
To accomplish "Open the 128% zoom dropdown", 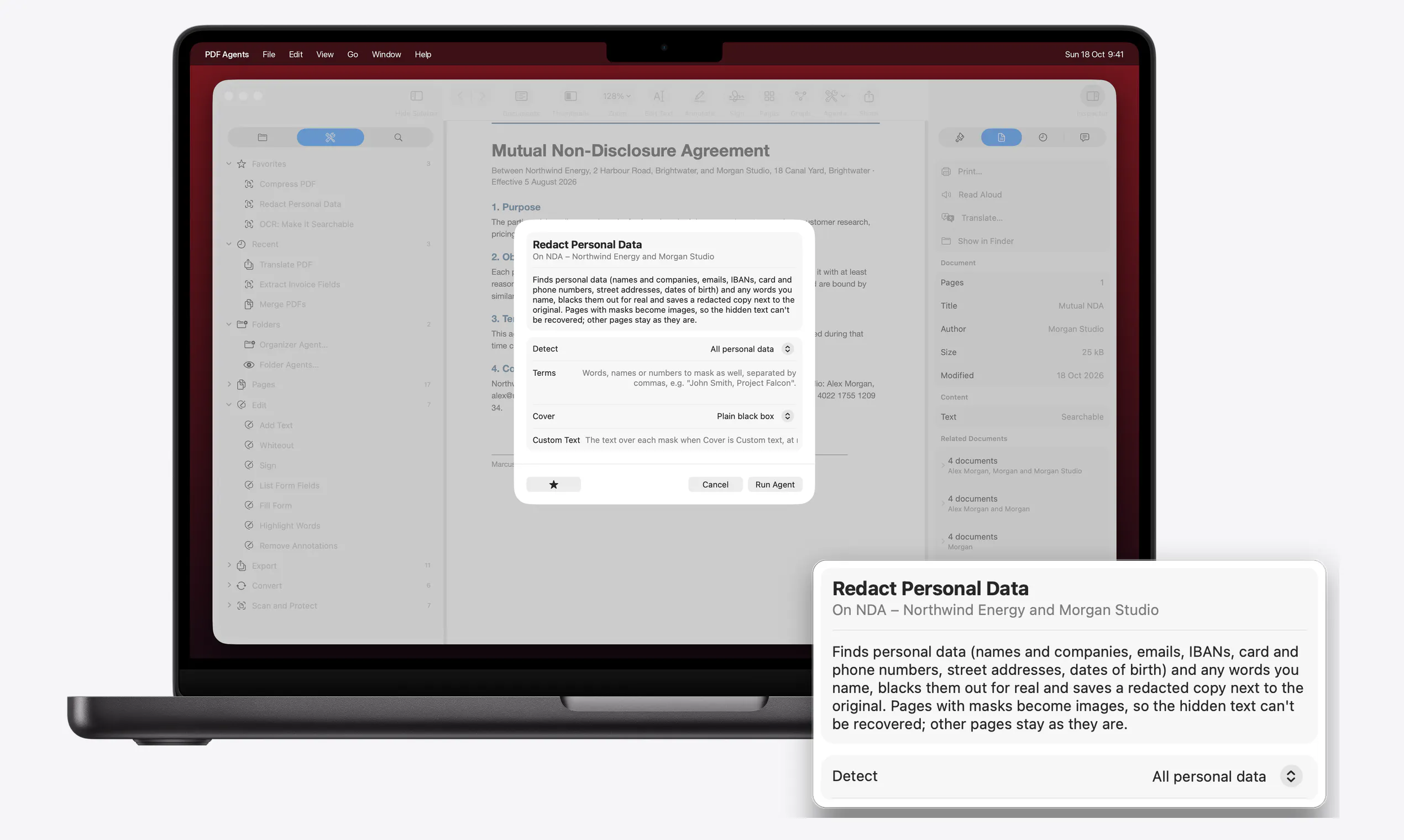I will pyautogui.click(x=616, y=96).
